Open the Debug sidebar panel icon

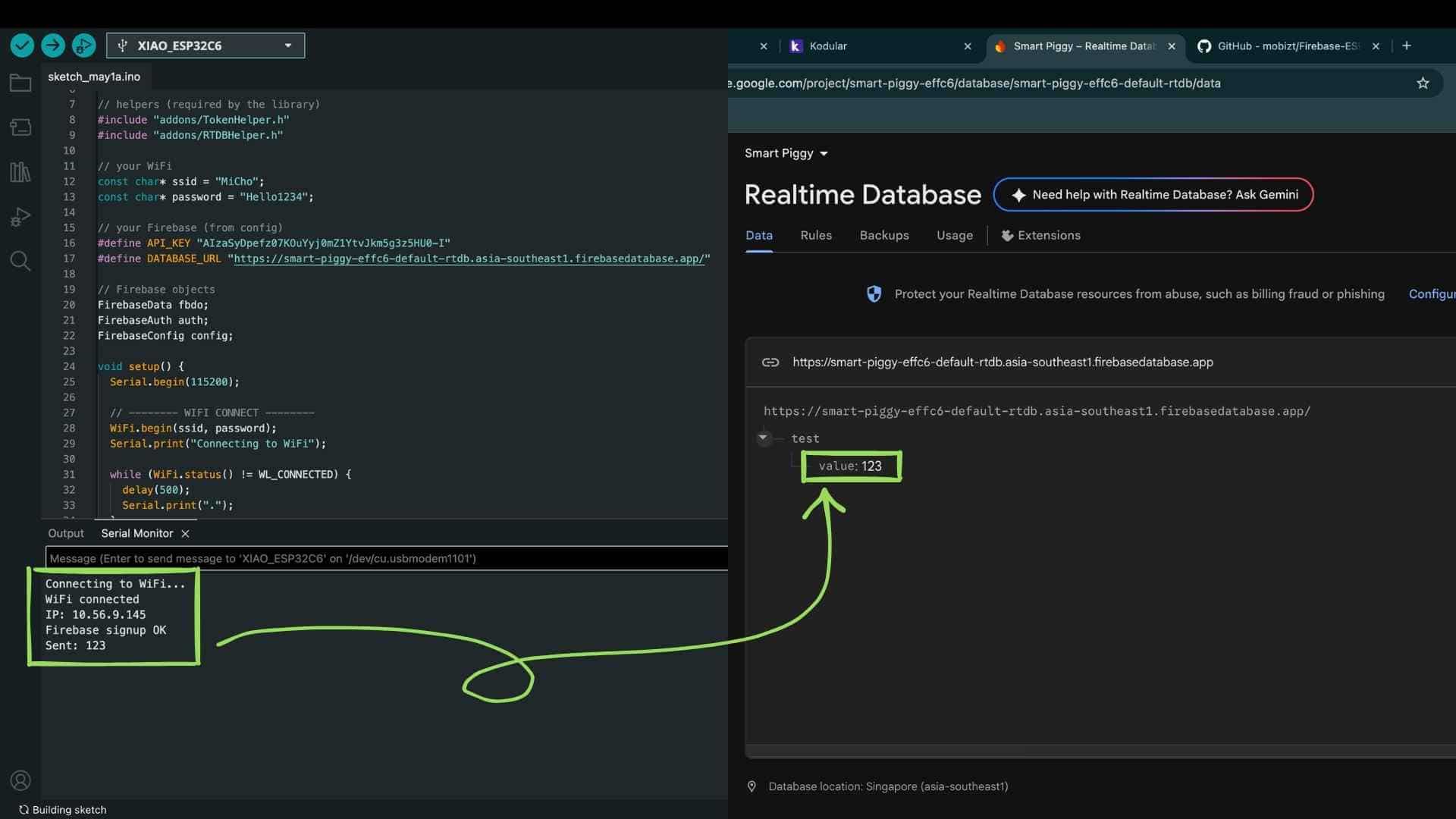[x=20, y=217]
